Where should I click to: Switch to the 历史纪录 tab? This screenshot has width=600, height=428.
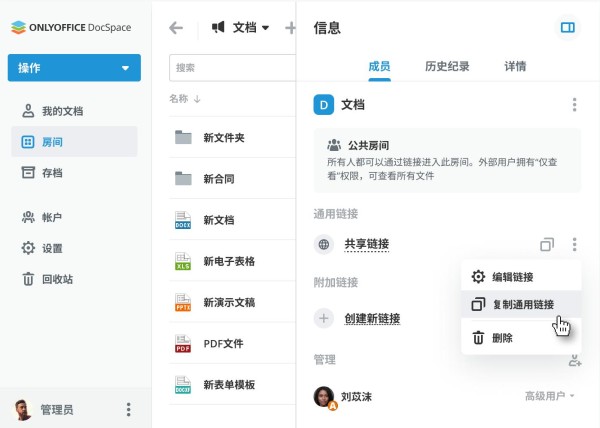point(447,67)
